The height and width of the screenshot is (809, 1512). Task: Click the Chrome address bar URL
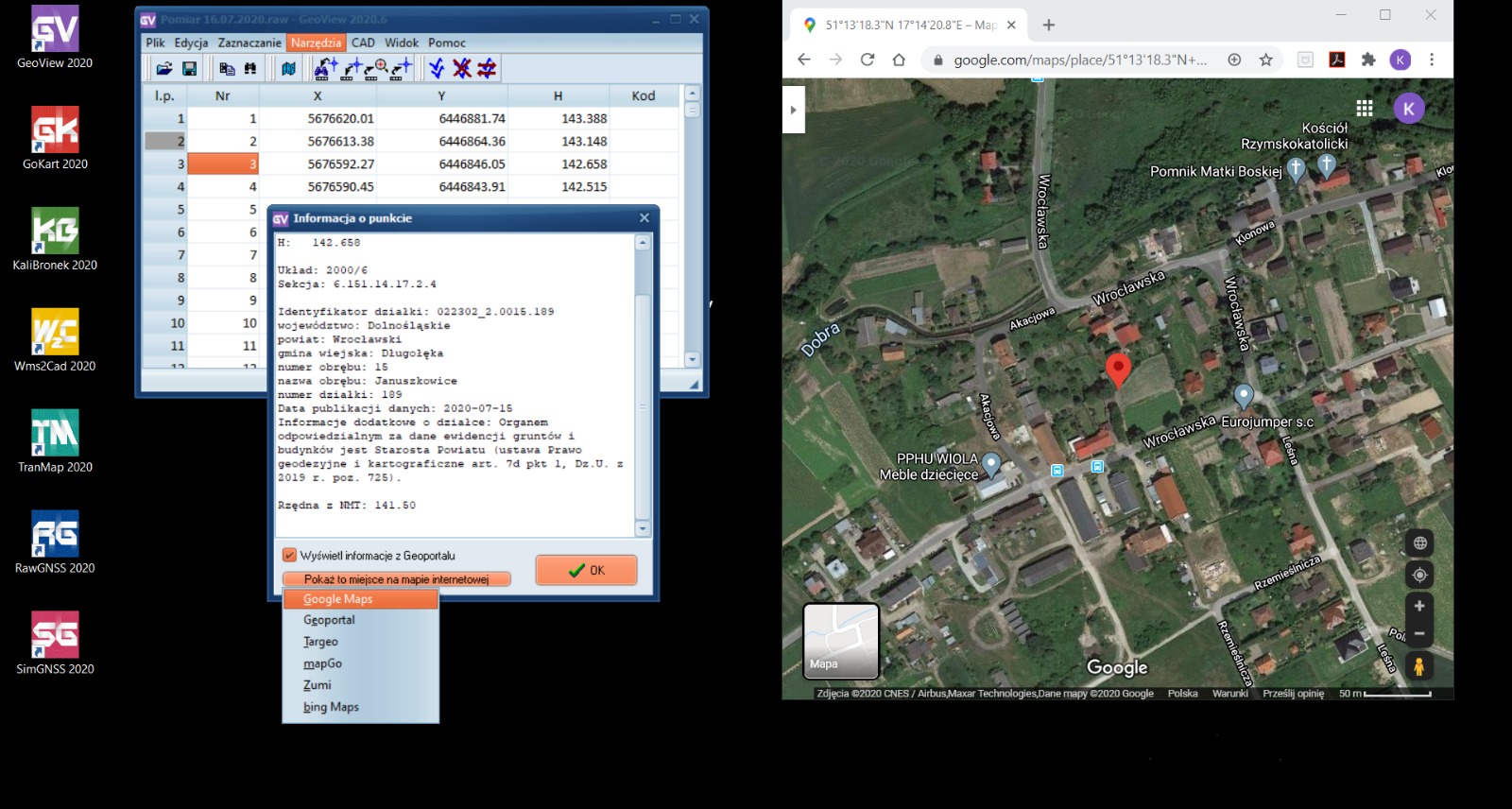coord(1080,60)
